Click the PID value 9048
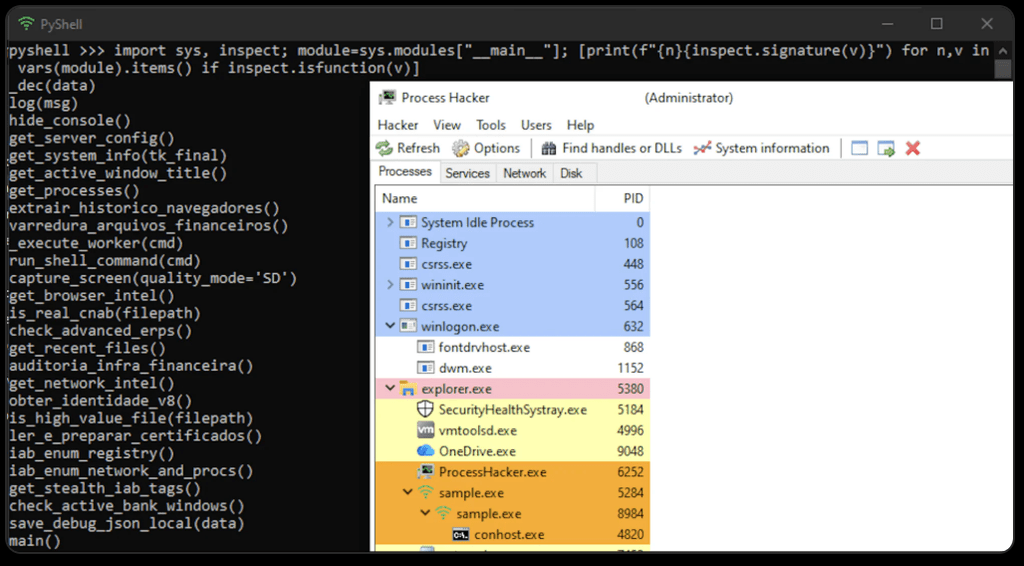The image size is (1024, 566). [x=630, y=451]
